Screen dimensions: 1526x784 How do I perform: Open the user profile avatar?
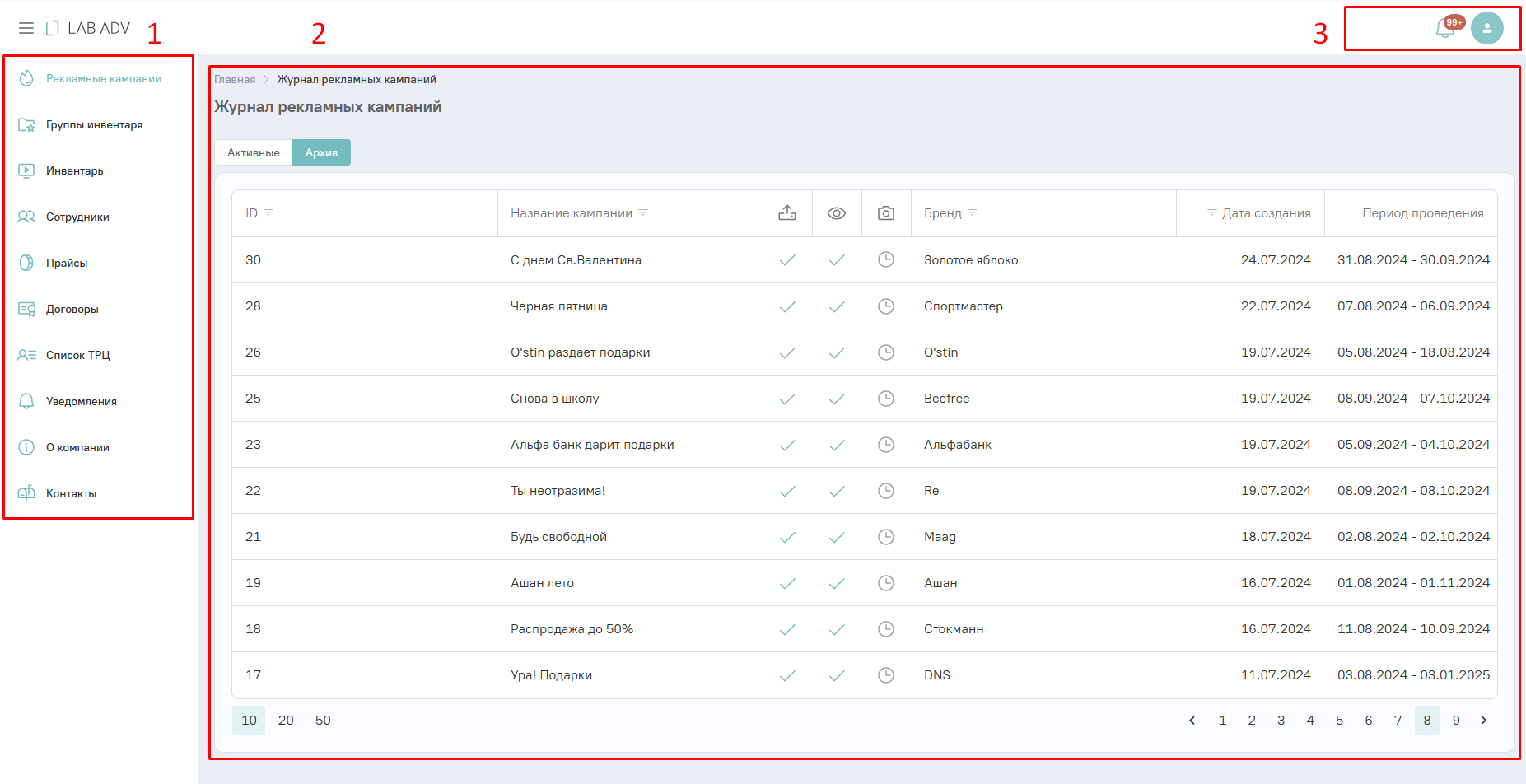[x=1486, y=28]
